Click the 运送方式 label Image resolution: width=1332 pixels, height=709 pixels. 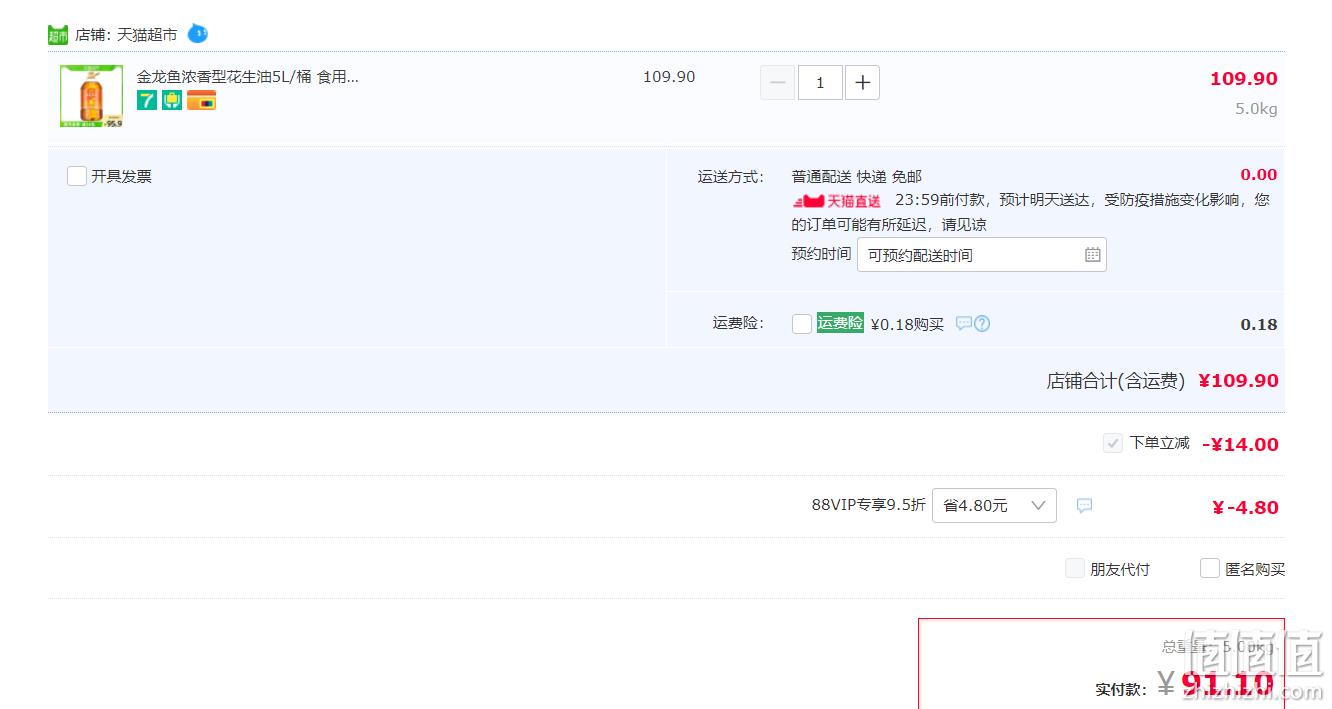[x=730, y=177]
